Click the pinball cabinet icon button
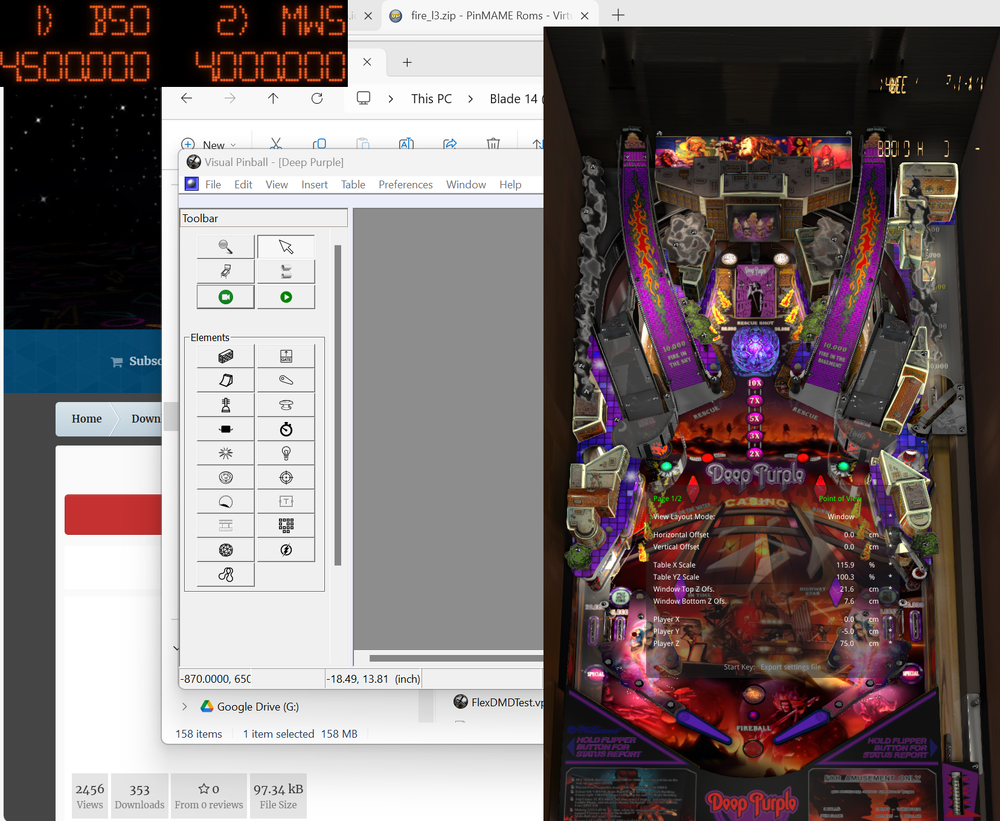 (x=226, y=272)
